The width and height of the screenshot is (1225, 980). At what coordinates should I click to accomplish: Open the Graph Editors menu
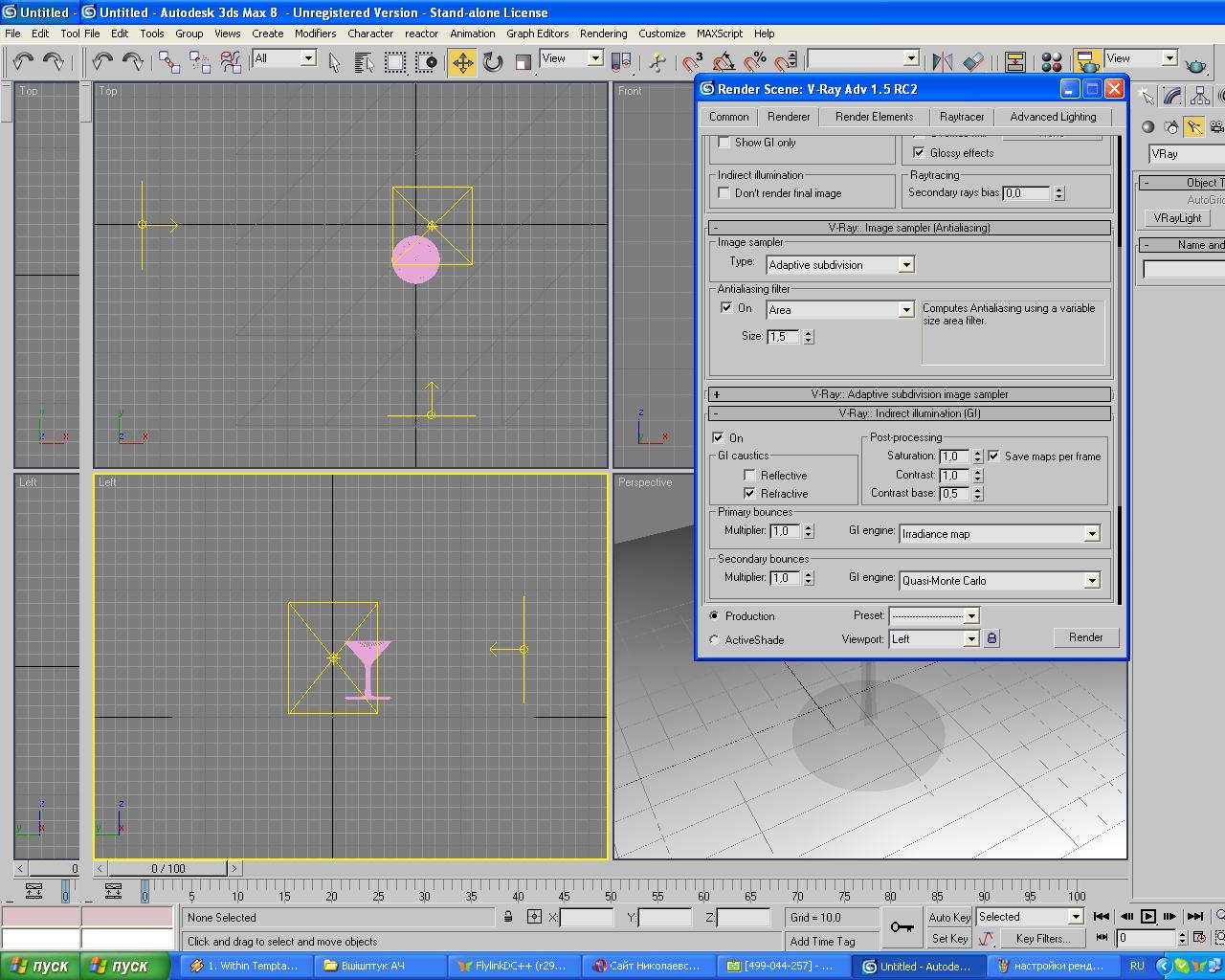tap(537, 33)
